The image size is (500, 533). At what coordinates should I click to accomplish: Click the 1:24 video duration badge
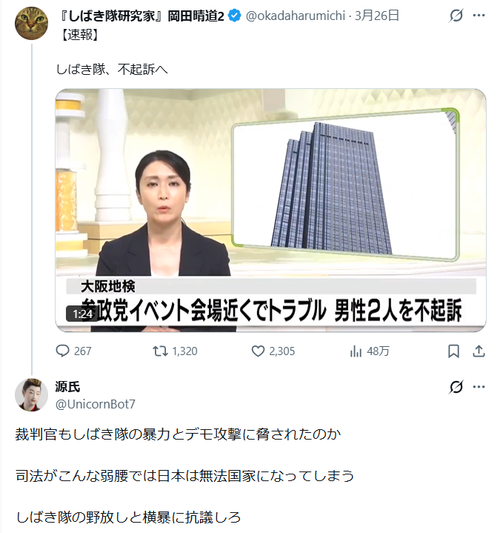pyautogui.click(x=81, y=314)
